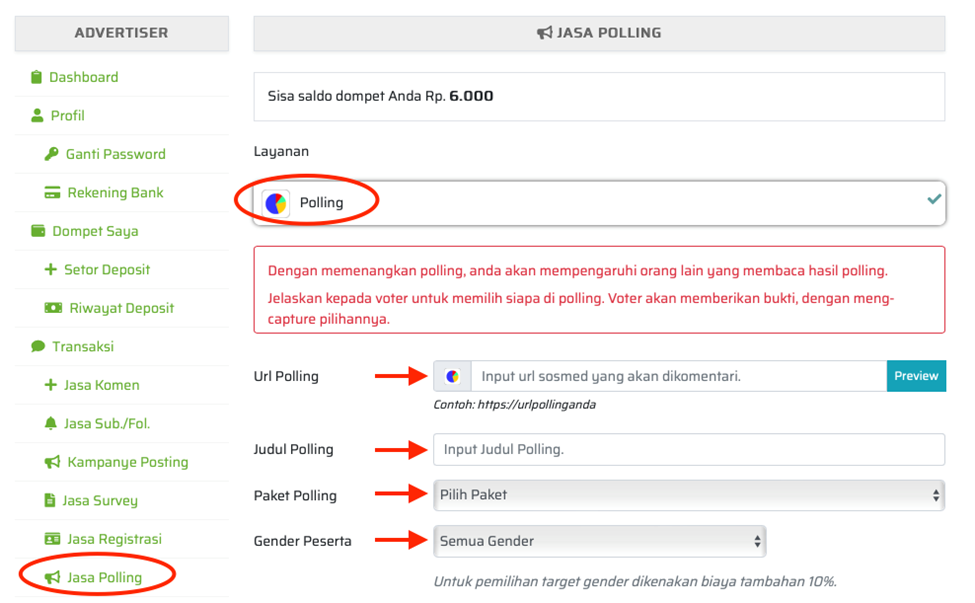Focus the Url Polling input field
The width and height of the screenshot is (975, 603).
click(x=678, y=376)
